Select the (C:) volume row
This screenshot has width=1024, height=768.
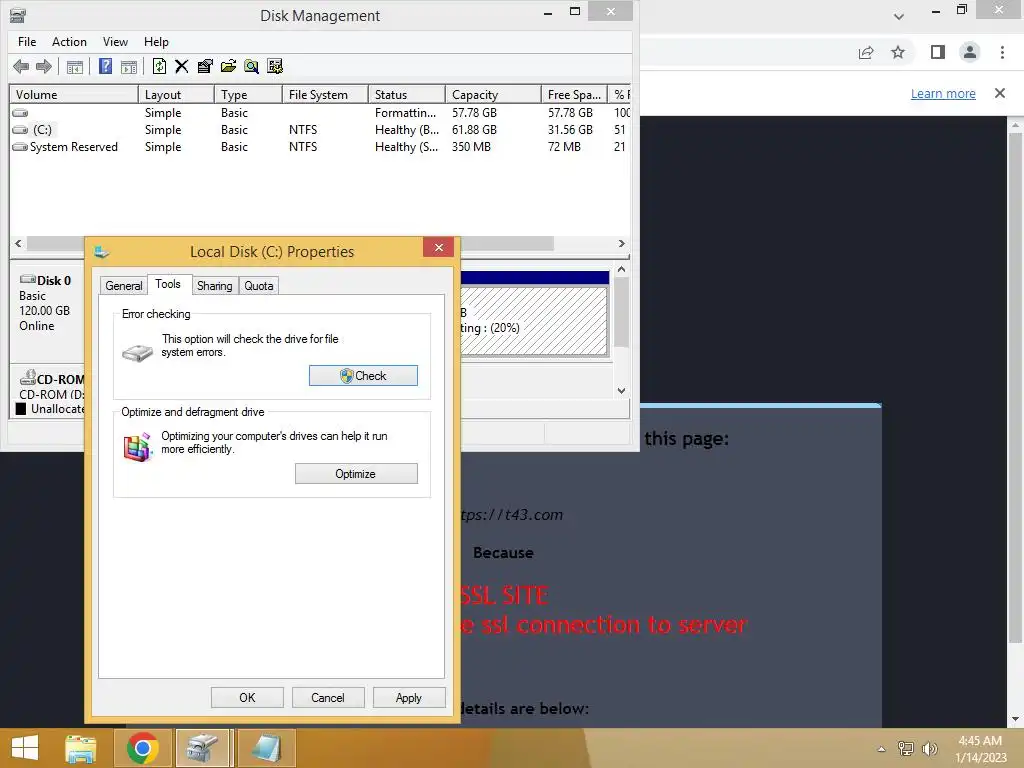[x=320, y=130]
